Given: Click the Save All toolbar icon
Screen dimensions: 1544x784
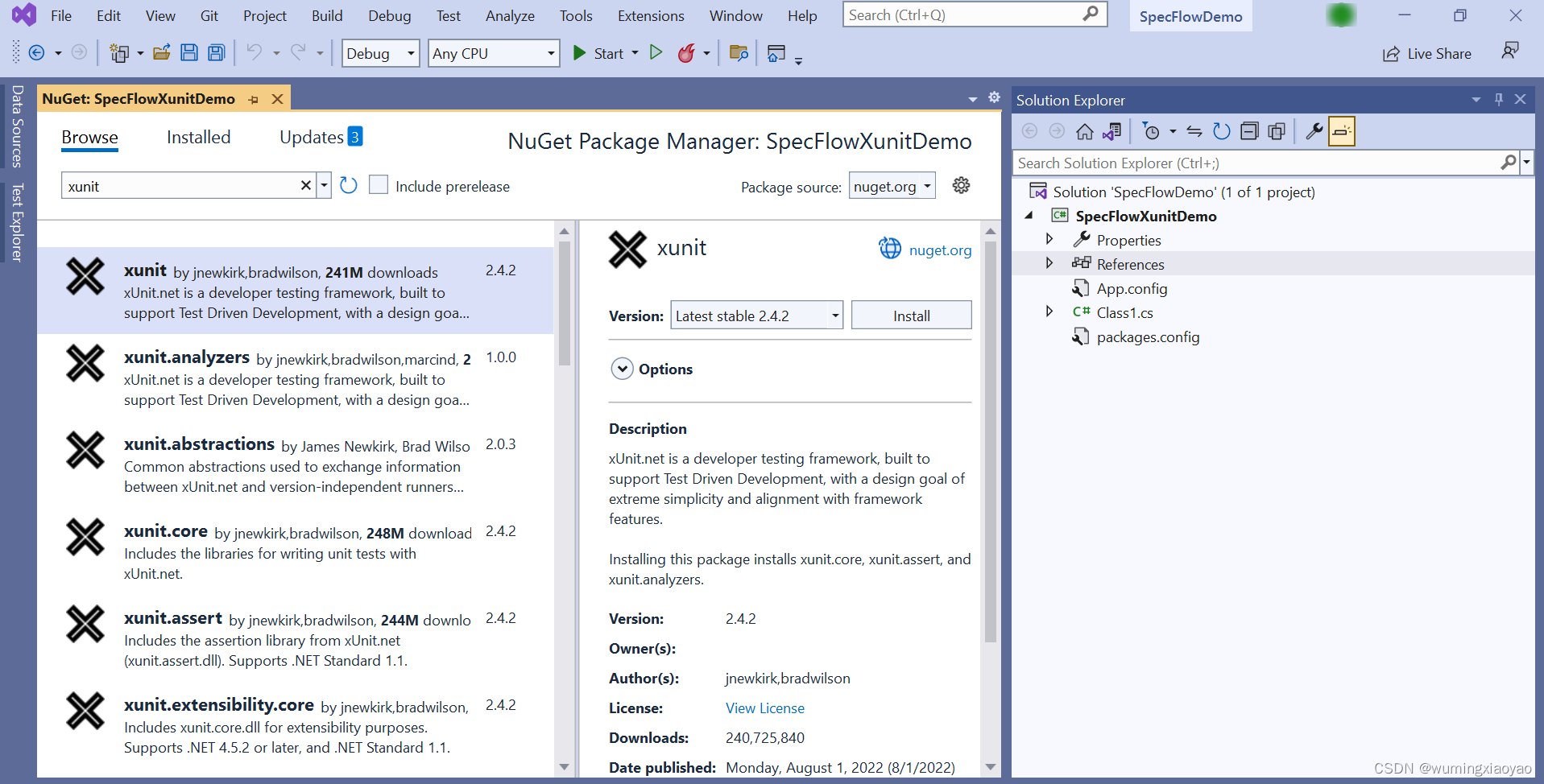Looking at the screenshot, I should click(217, 53).
